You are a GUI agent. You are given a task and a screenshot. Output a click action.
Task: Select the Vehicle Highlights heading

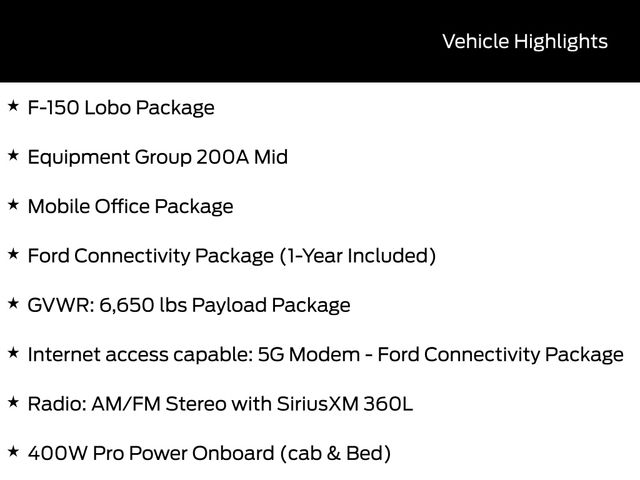pos(524,41)
